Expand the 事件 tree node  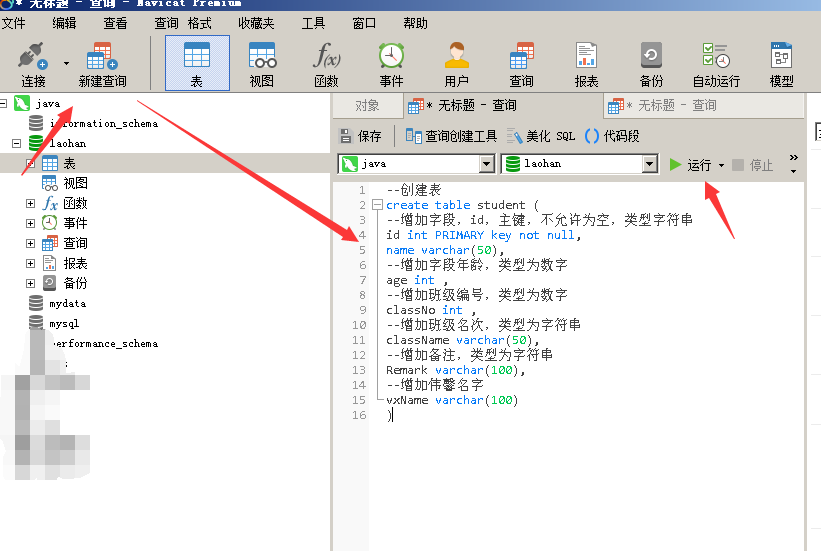(x=30, y=223)
